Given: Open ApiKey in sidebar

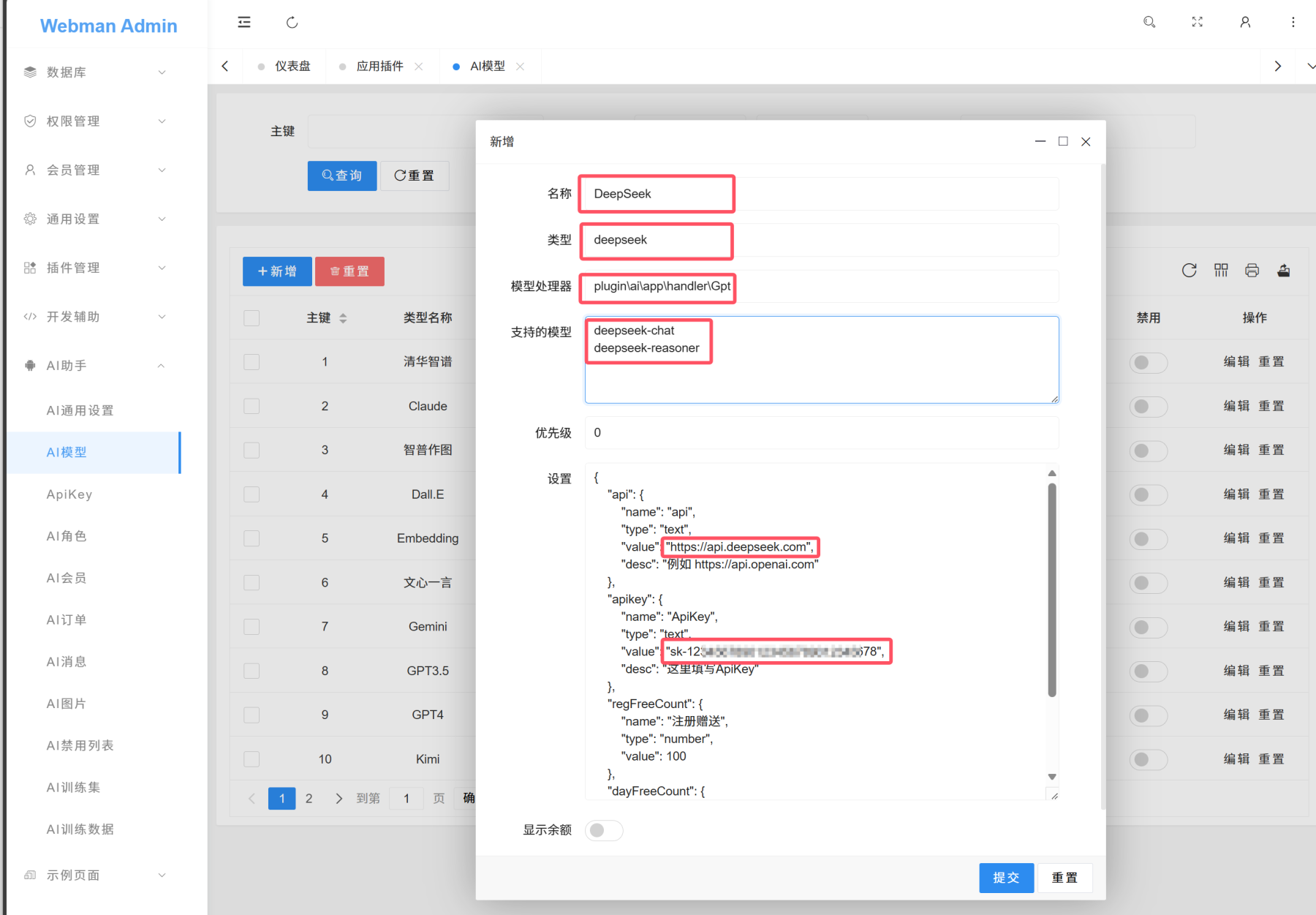Looking at the screenshot, I should point(69,494).
